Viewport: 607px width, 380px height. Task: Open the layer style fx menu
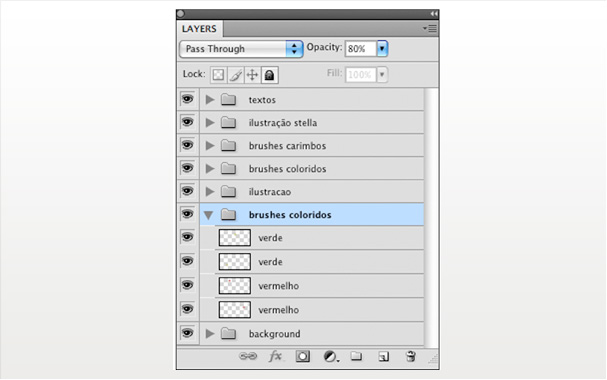(275, 356)
